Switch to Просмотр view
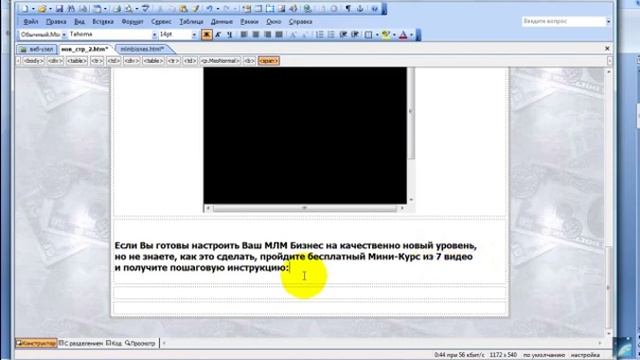Image resolution: width=640 pixels, height=360 pixels. click(x=140, y=343)
